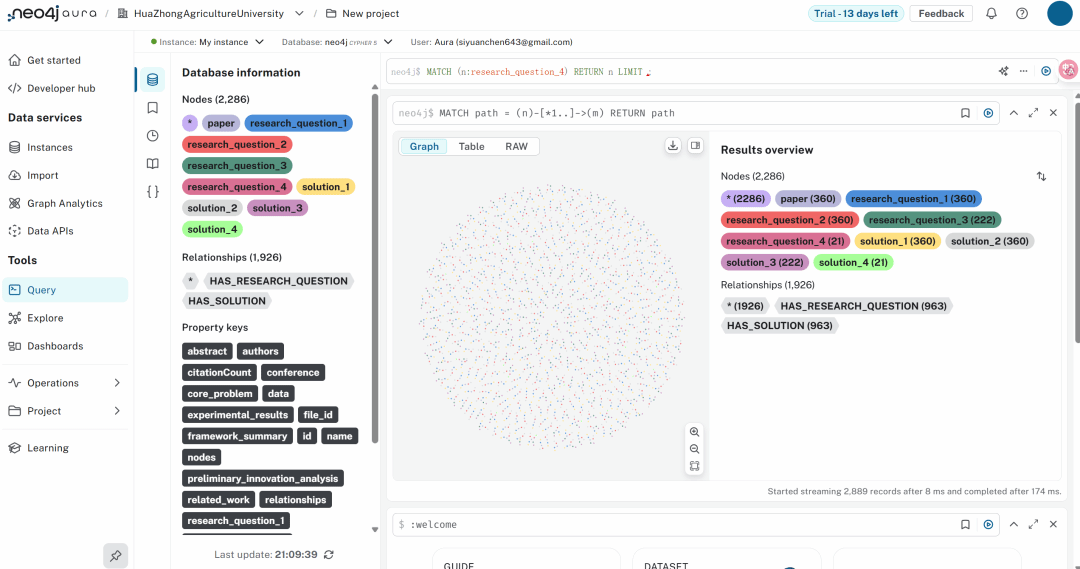Collapse the MATCH path result frame
1080x569 pixels.
tap(1013, 113)
